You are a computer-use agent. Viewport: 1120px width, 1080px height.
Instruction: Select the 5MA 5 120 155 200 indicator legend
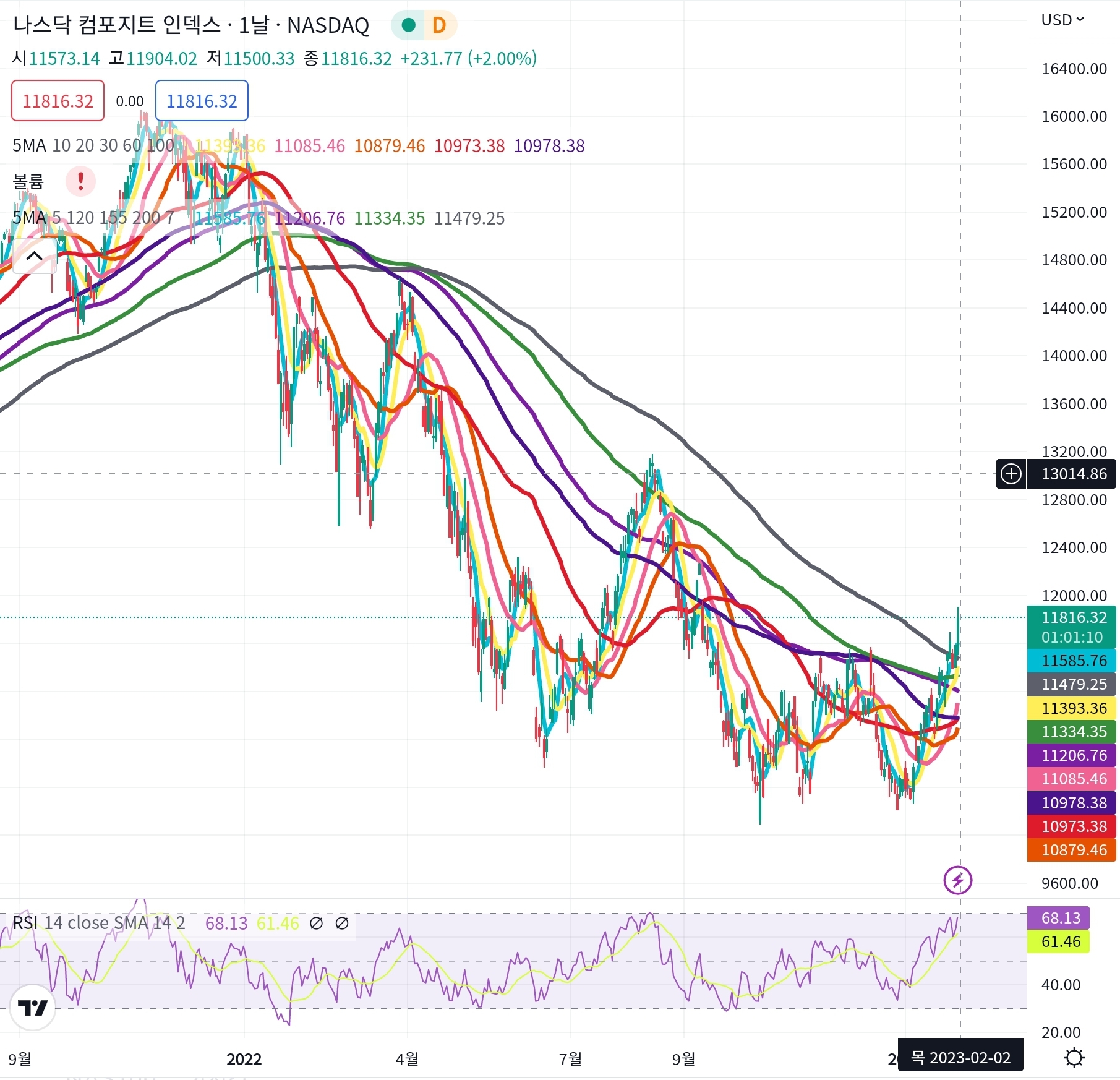pyautogui.click(x=93, y=218)
